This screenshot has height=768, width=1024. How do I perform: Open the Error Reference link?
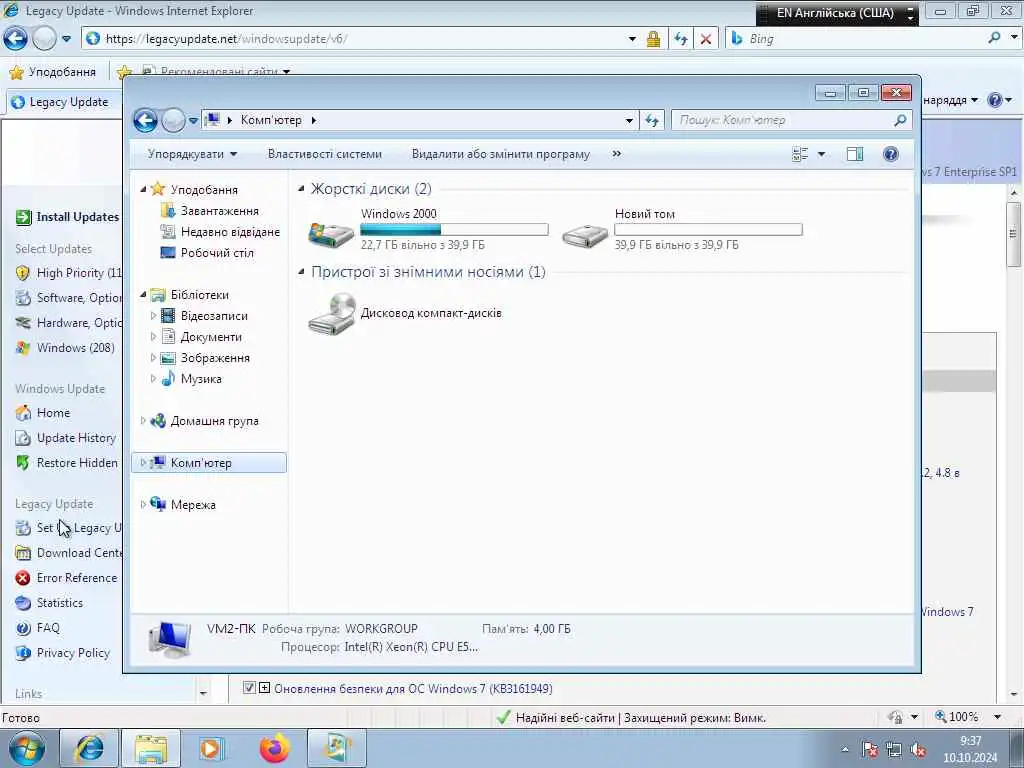point(76,578)
